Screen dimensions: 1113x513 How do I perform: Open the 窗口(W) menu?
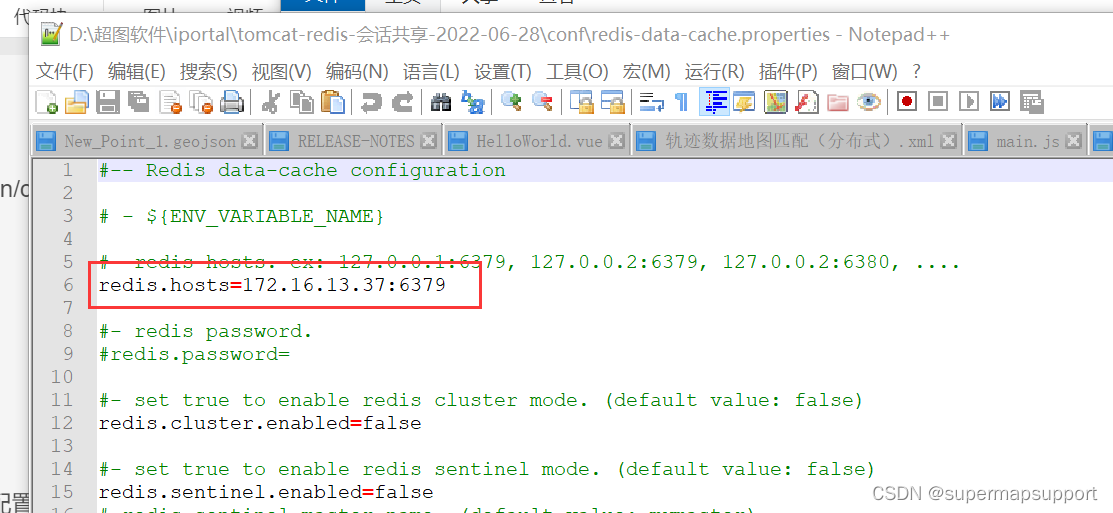(864, 71)
